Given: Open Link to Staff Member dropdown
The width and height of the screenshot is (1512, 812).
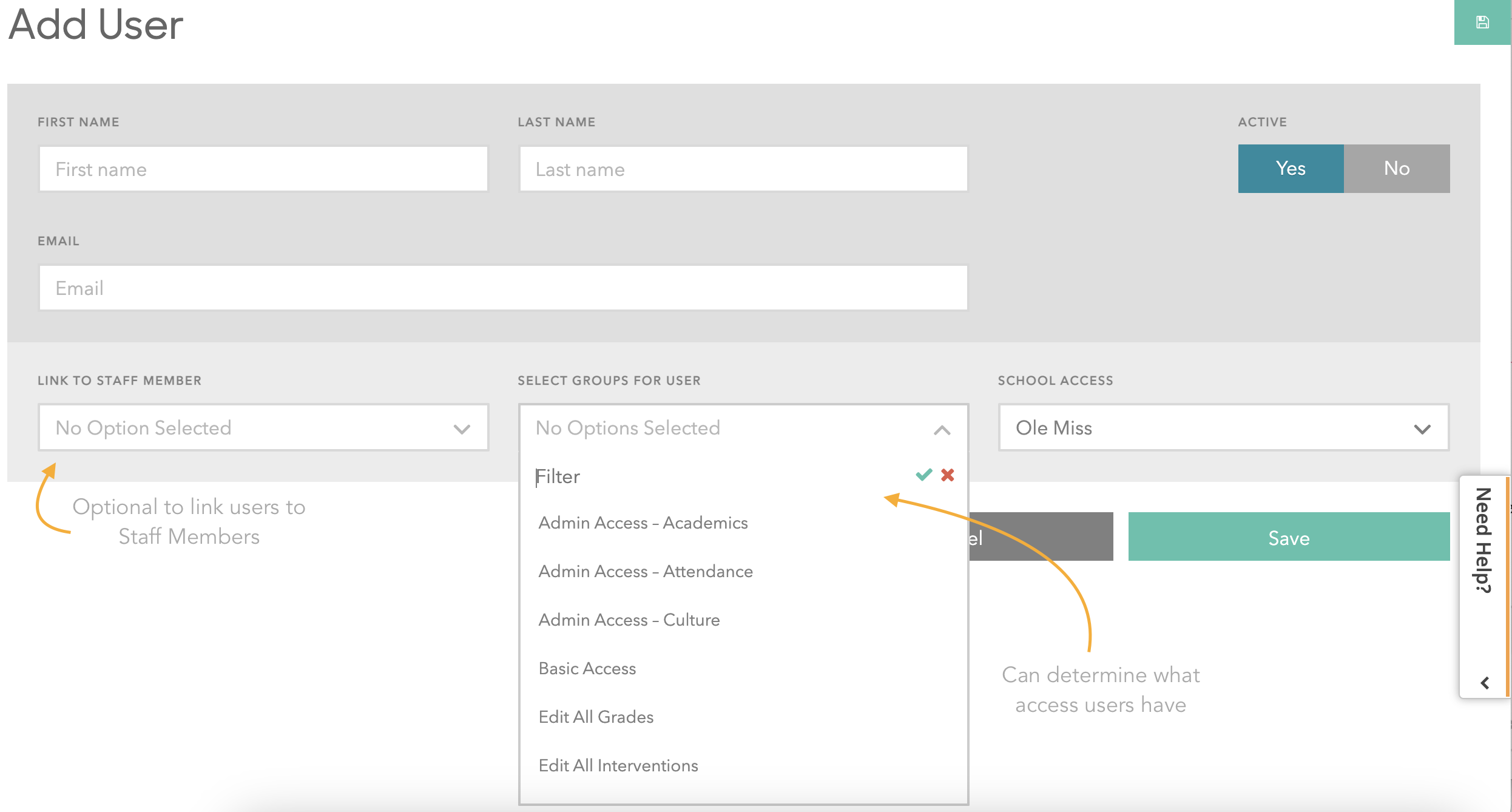Looking at the screenshot, I should [263, 428].
